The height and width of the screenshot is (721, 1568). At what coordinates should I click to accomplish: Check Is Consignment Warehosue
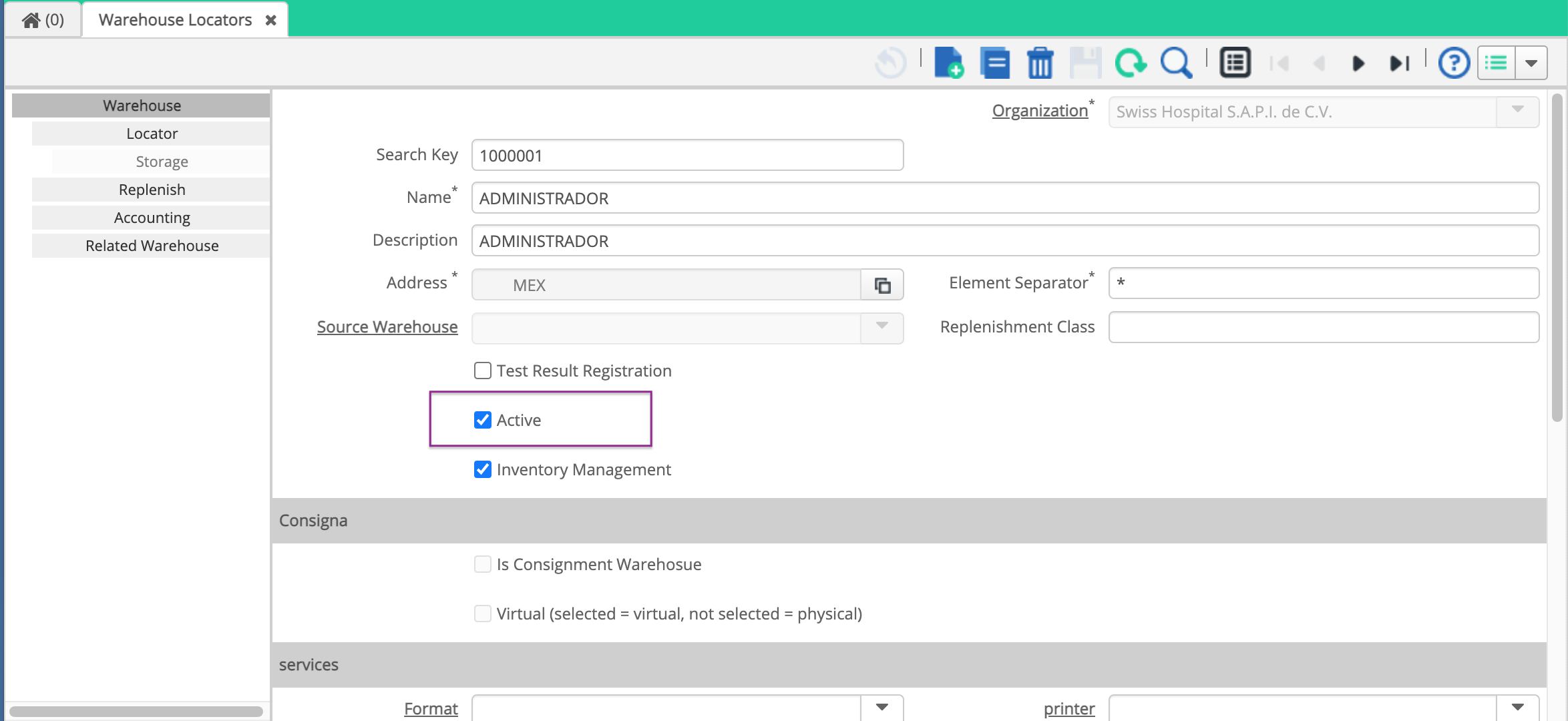coord(482,564)
